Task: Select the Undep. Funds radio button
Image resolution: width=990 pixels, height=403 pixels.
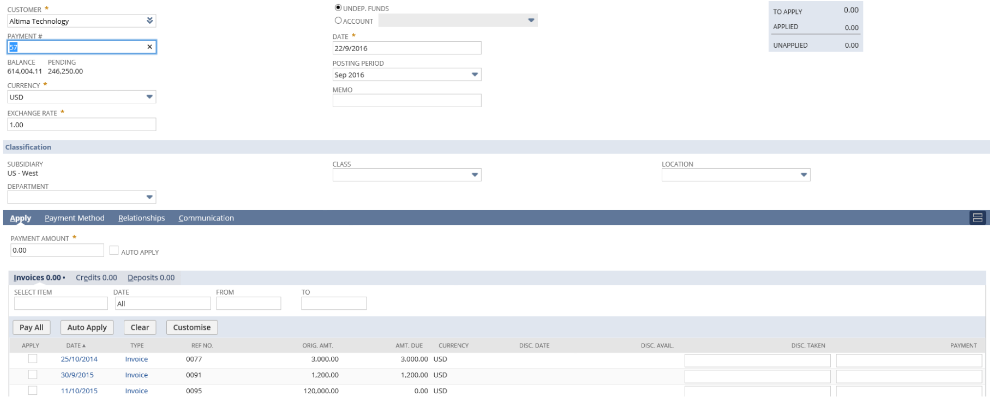Action: coord(337,8)
